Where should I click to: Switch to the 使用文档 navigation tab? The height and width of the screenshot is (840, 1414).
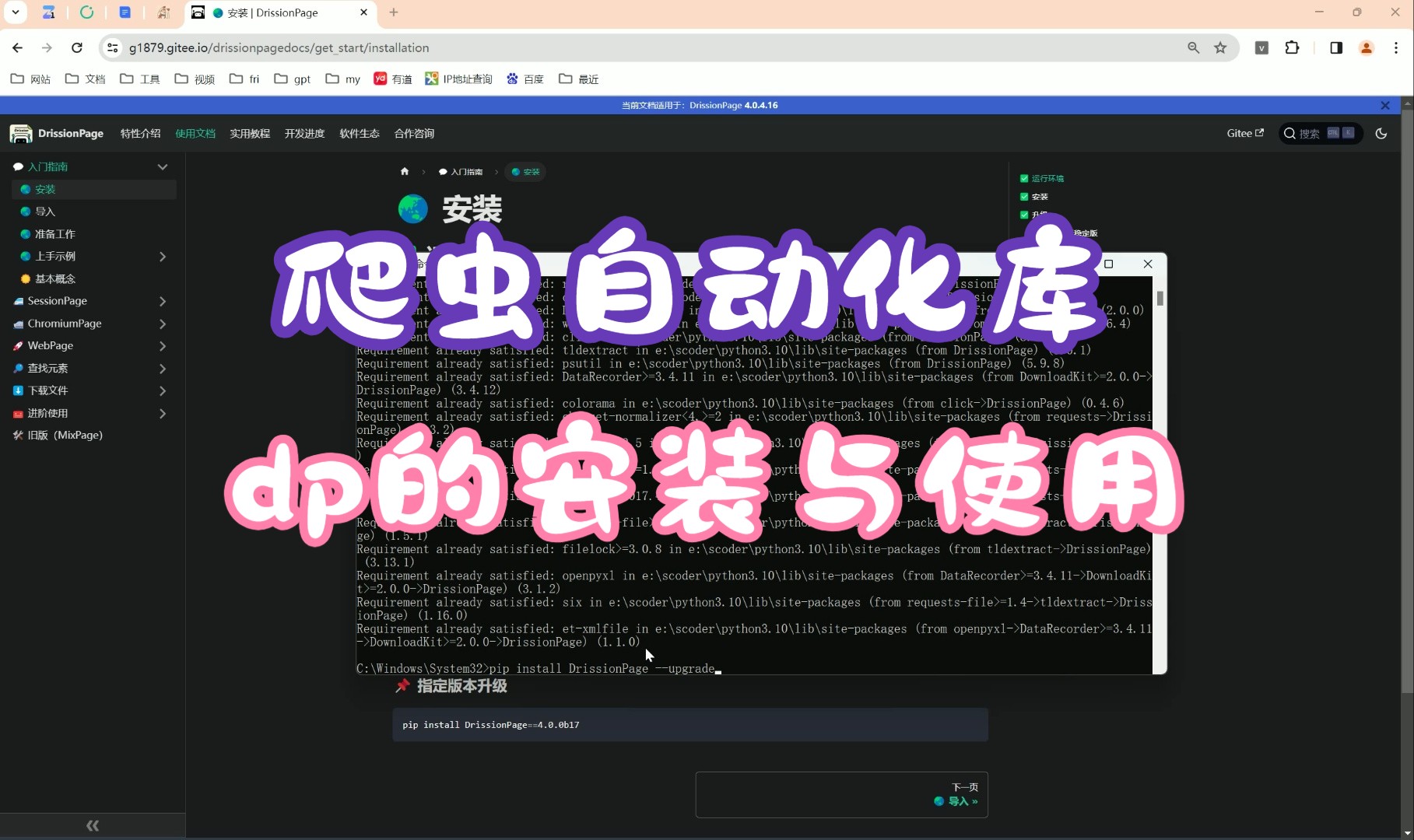(x=195, y=133)
